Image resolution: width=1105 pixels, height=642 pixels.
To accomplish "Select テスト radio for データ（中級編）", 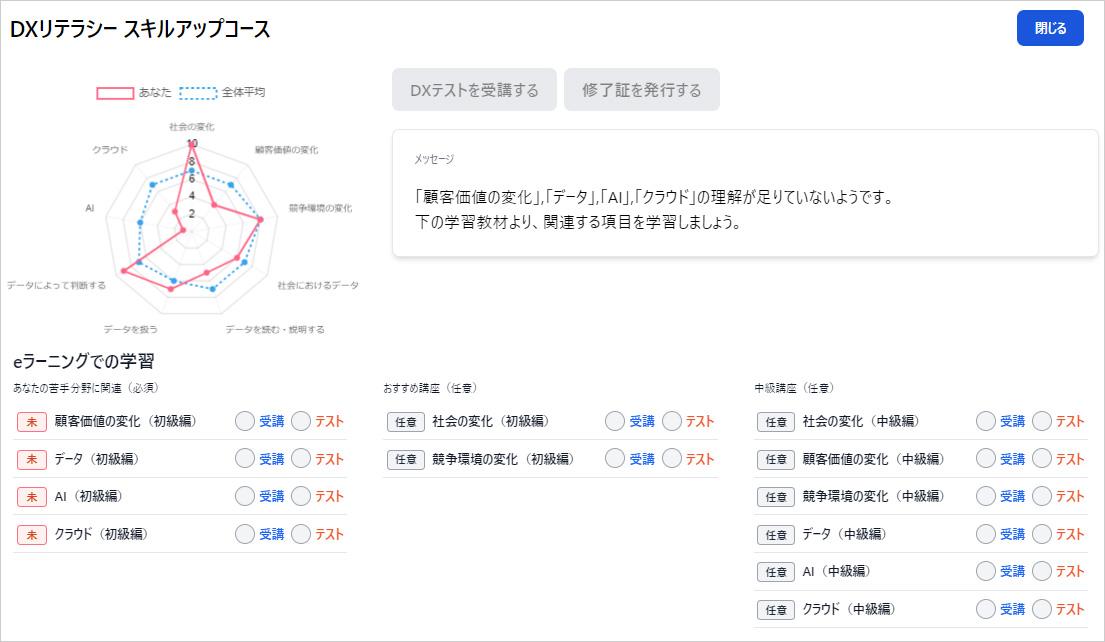I will tap(1042, 534).
